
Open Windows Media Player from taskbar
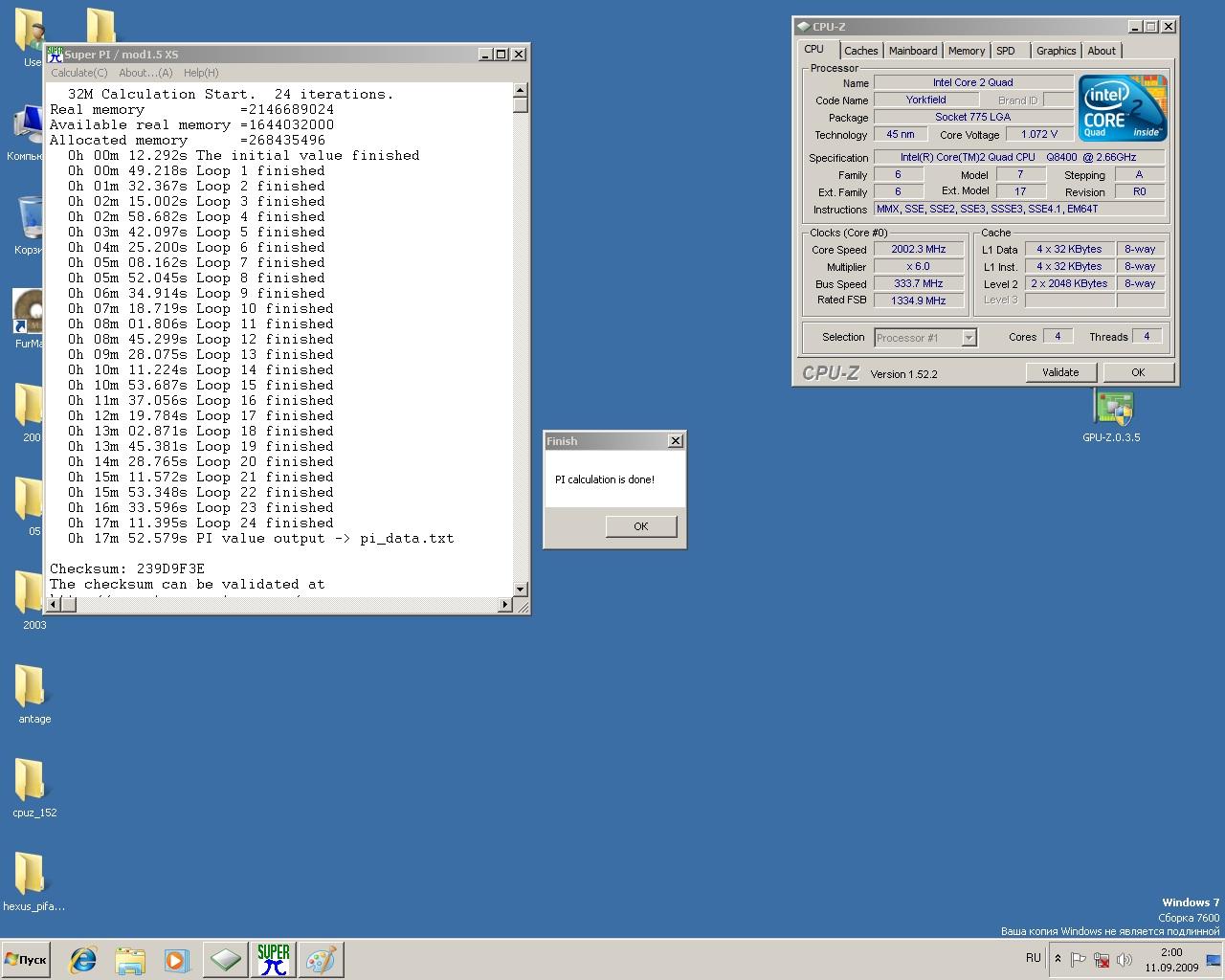tap(177, 960)
